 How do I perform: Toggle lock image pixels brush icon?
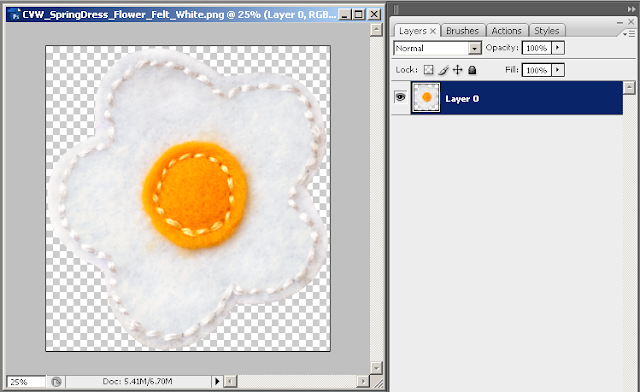click(x=443, y=70)
